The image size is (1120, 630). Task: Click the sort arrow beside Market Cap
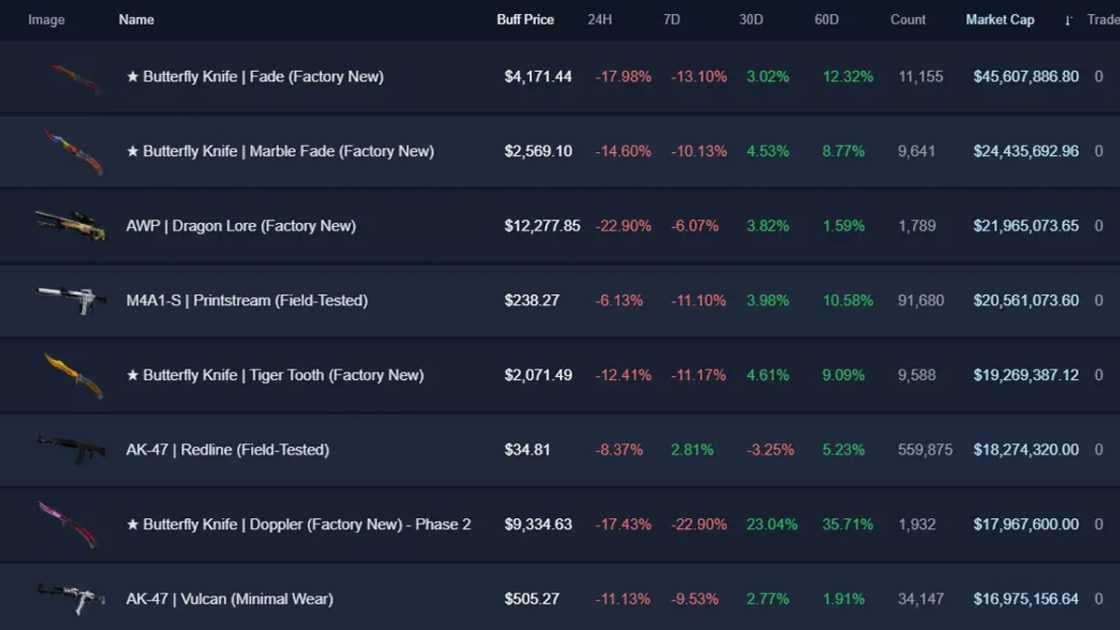(x=1068, y=20)
